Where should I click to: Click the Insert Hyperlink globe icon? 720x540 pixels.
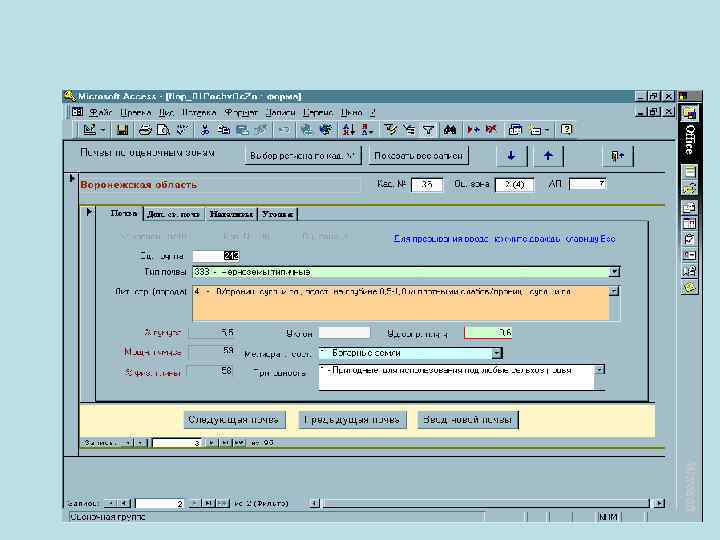tap(306, 130)
